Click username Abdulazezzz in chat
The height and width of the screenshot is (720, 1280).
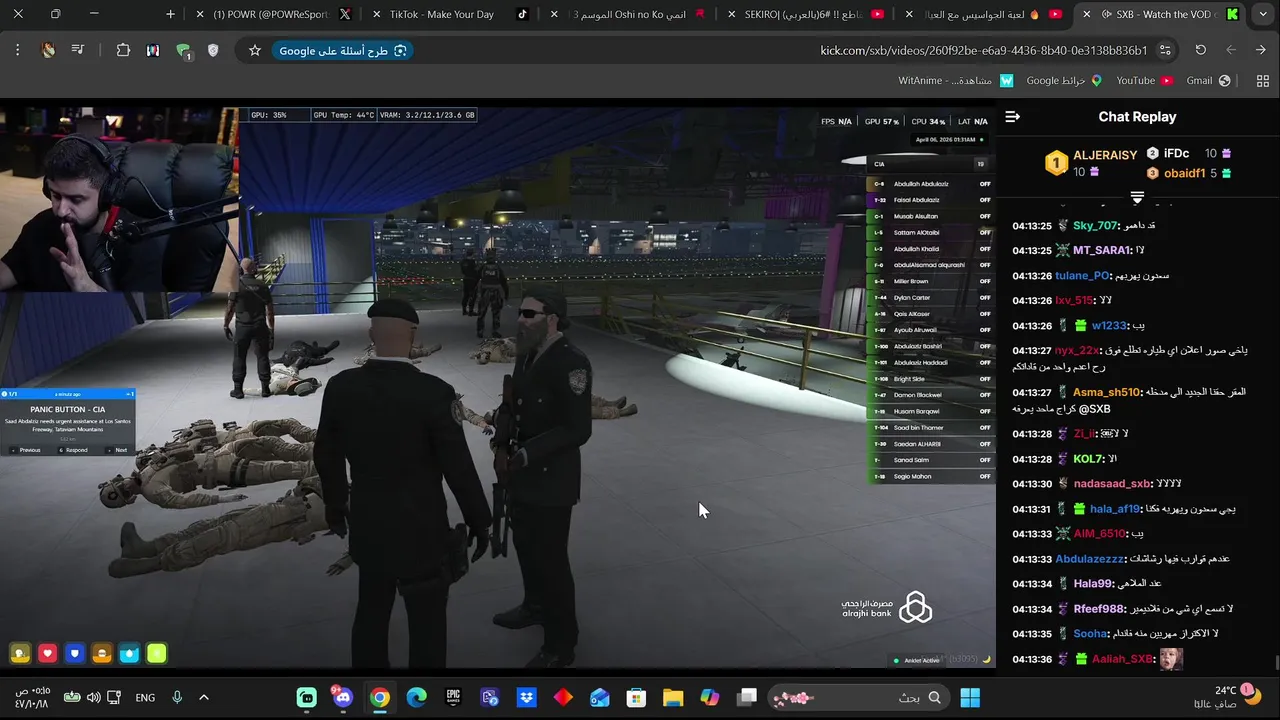(1090, 559)
